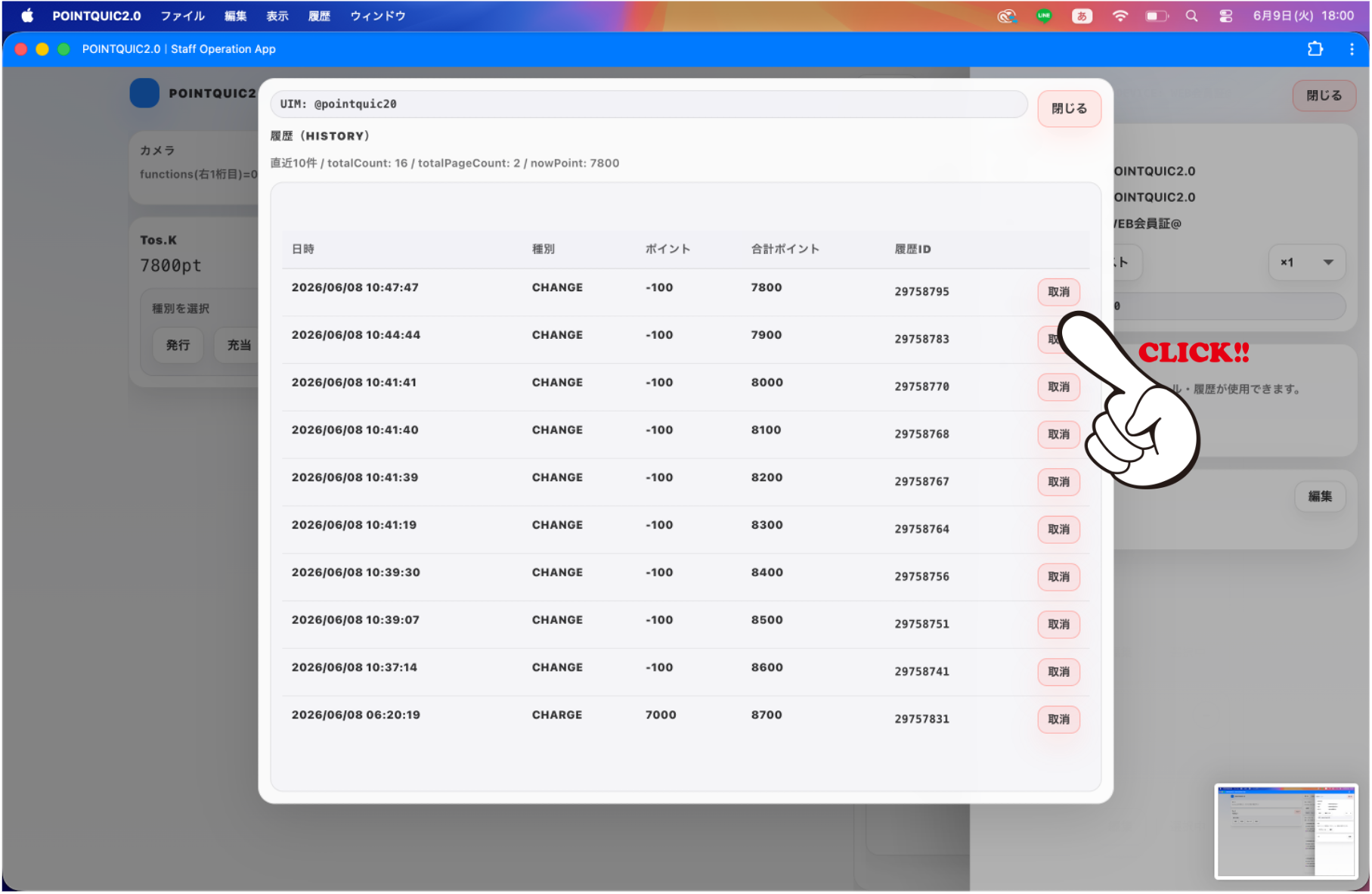Image resolution: width=1372 pixels, height=894 pixels.
Task: Click the 日時 column header
Action: (303, 249)
